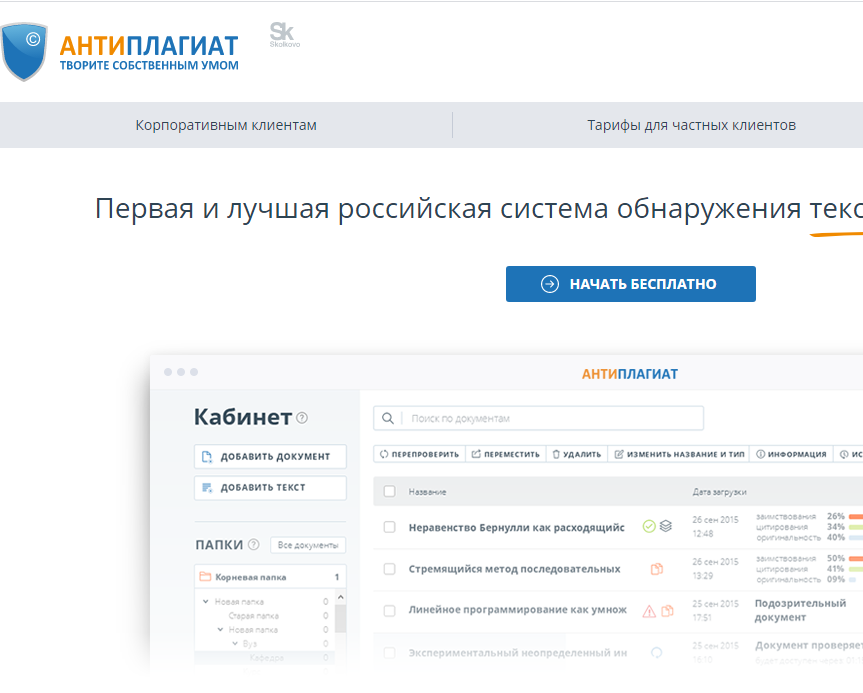Click ПЕРЕМЕСТИТЬ toolbar button
Image resolution: width=863 pixels, height=693 pixels.
pos(505,454)
